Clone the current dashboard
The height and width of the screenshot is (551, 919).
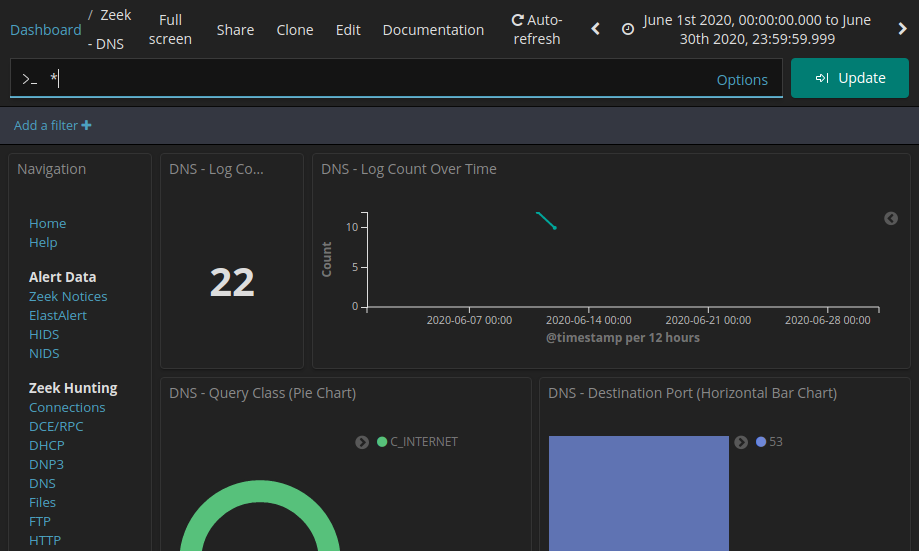click(295, 30)
